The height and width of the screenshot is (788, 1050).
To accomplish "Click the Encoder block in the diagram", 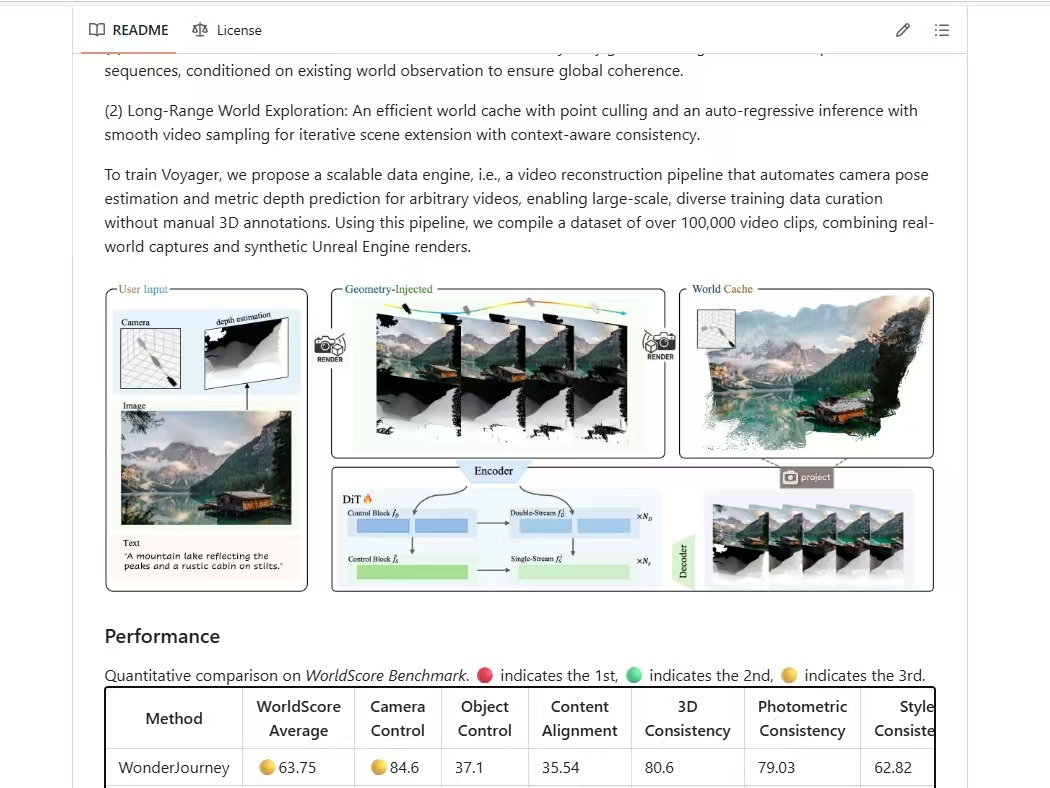I will click(x=493, y=471).
